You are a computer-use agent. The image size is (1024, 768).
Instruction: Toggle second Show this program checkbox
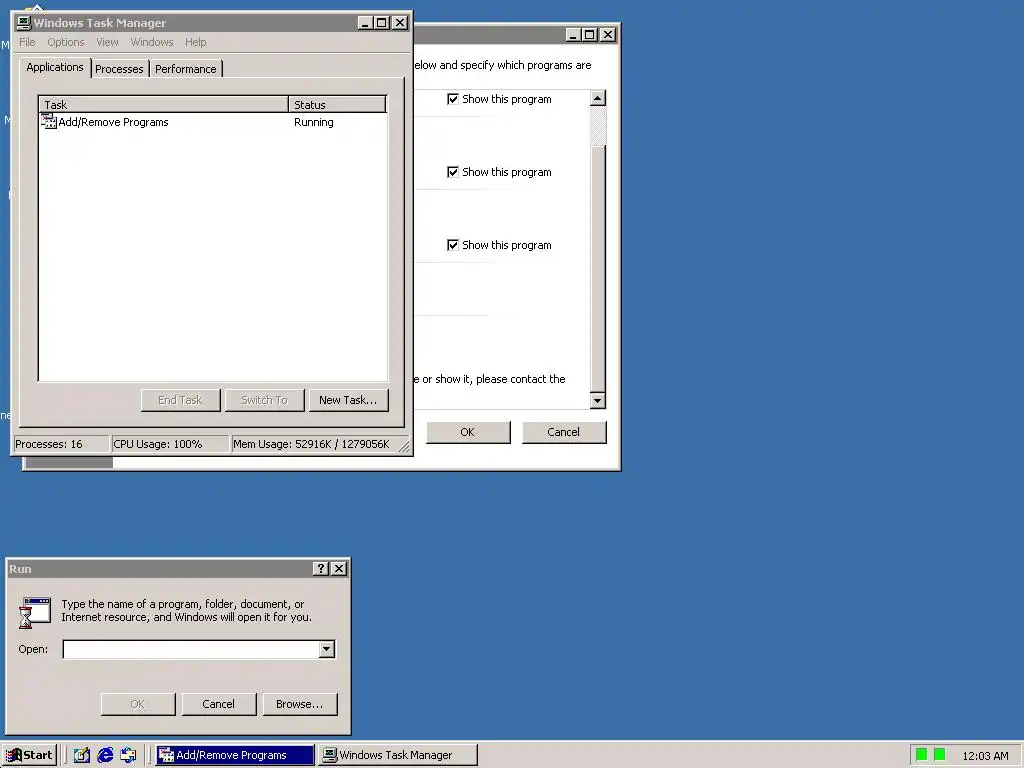(x=453, y=172)
